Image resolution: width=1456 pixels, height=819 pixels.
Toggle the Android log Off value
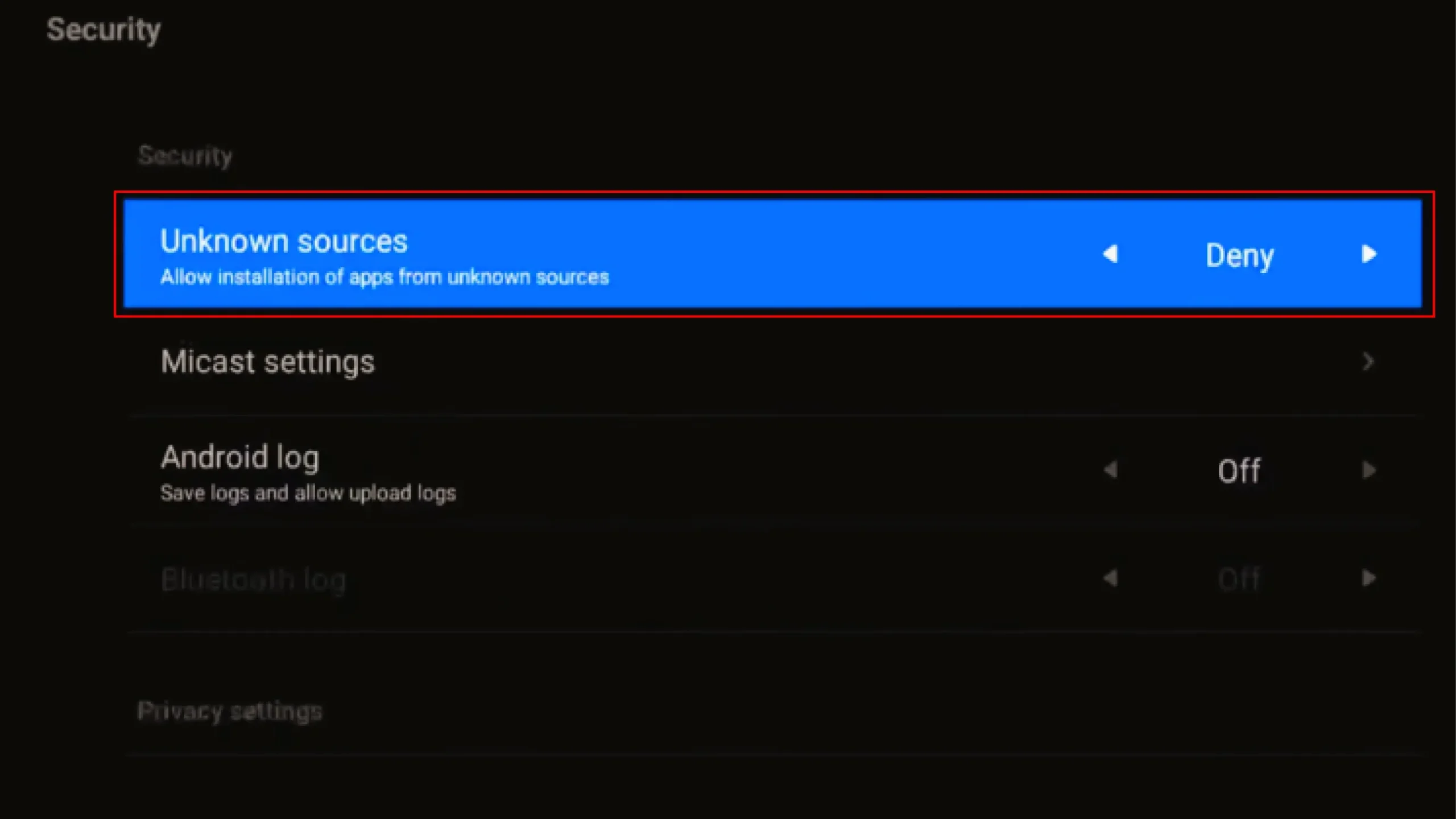pyautogui.click(x=1239, y=471)
